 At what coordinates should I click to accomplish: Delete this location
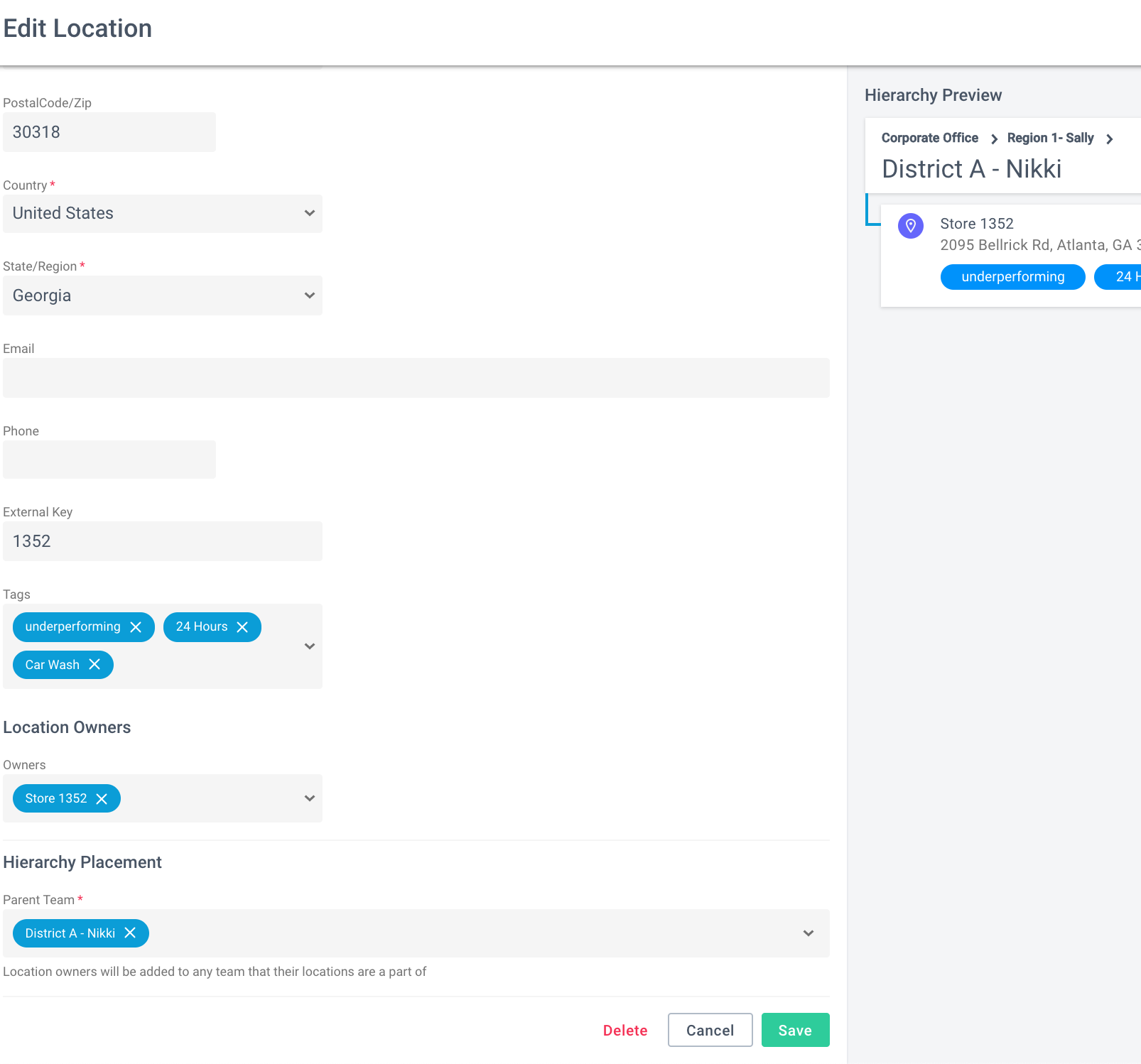[625, 1031]
